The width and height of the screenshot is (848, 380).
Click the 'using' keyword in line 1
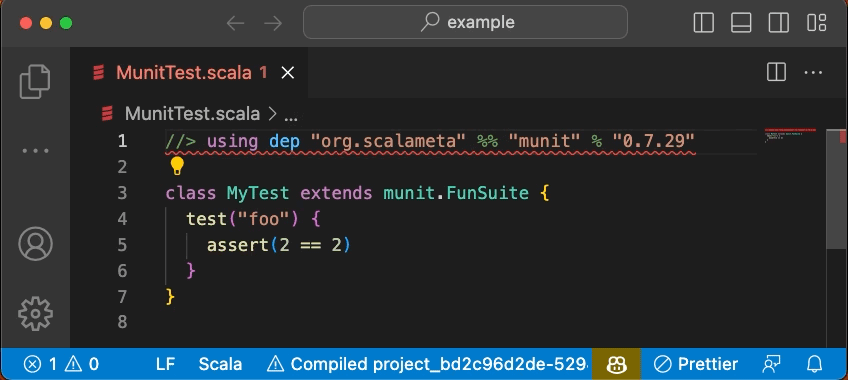233,142
